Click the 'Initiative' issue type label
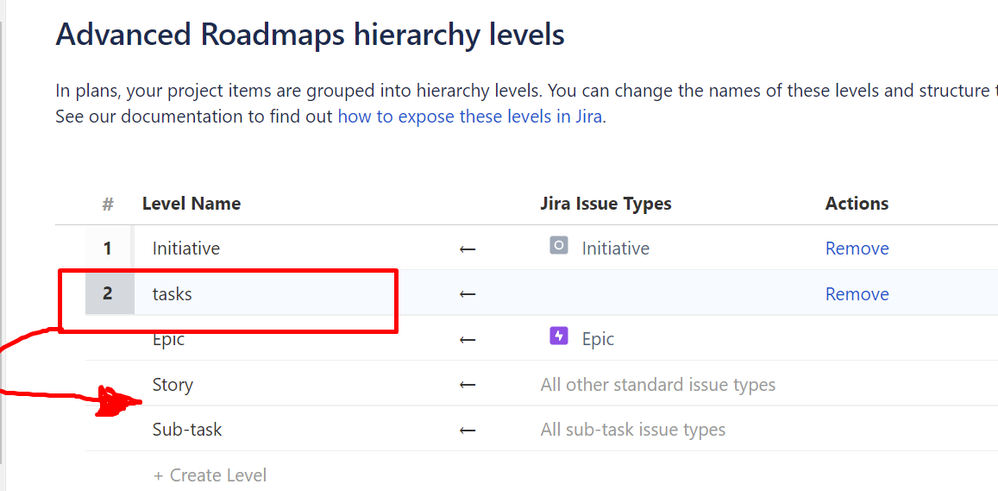The height and width of the screenshot is (491, 998). click(x=615, y=248)
